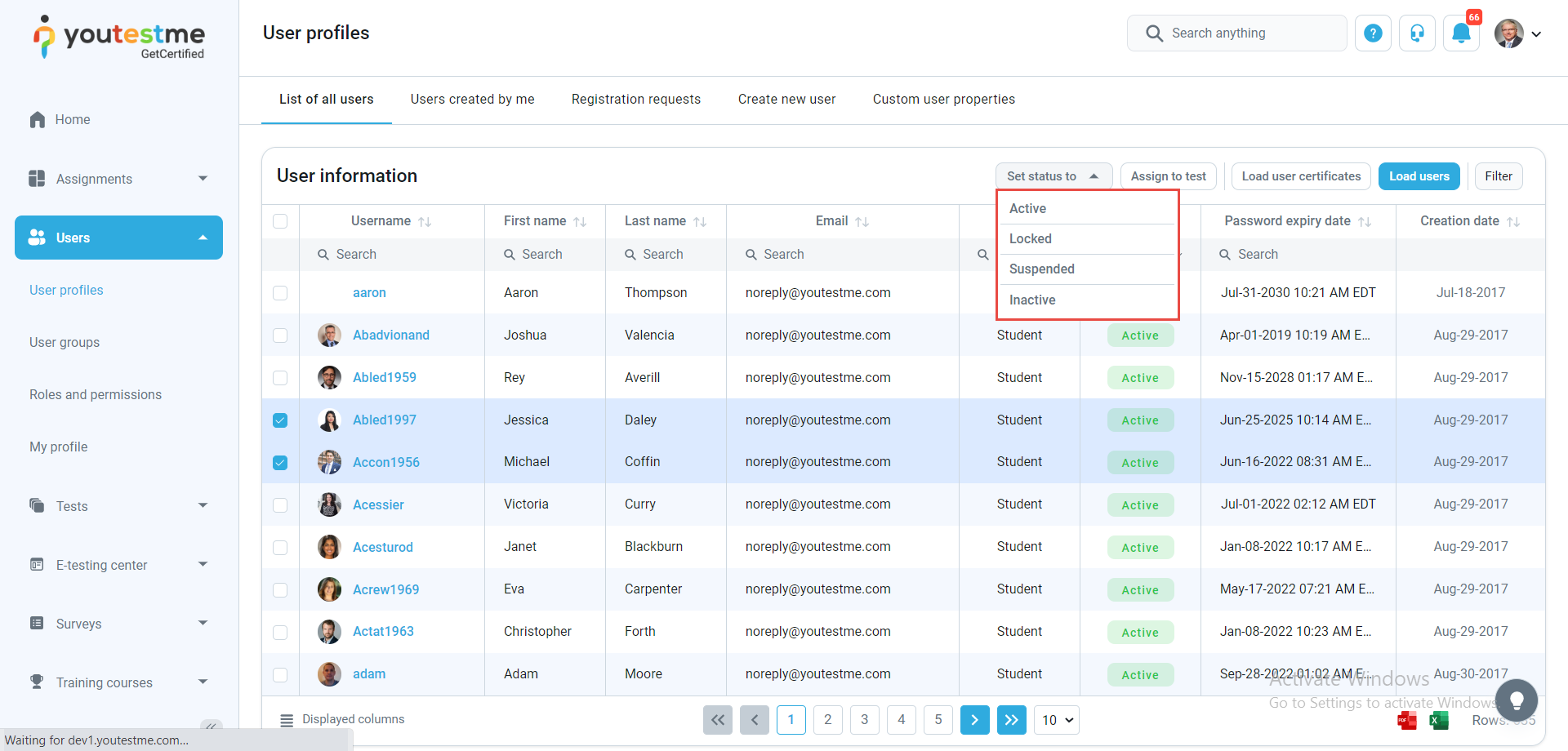Viewport: 1568px width, 751px height.
Task: Tick the checkbox for user aaron
Action: pos(280,293)
